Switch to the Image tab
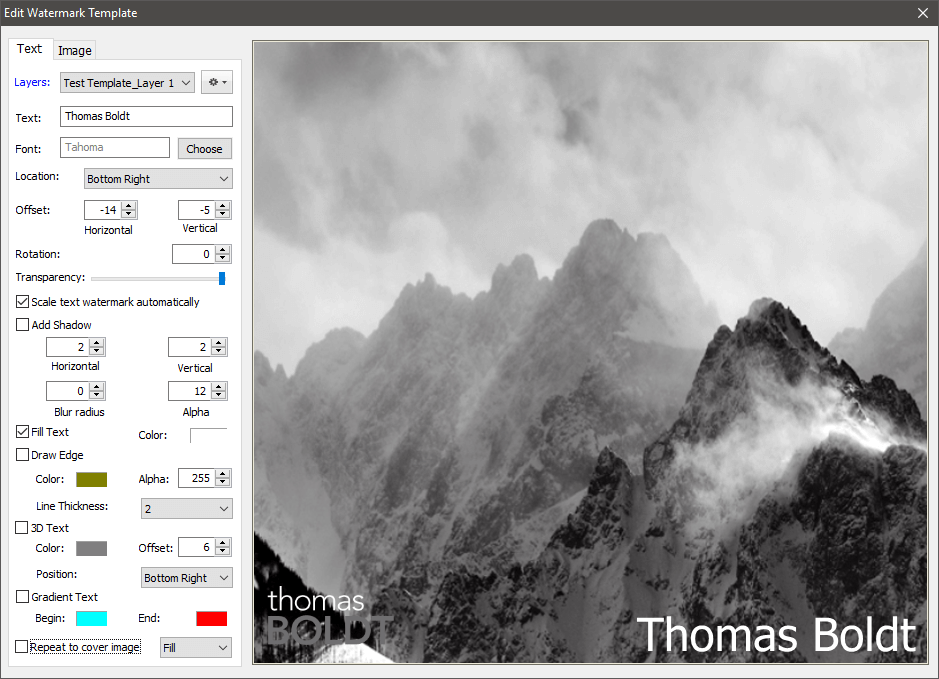The image size is (939, 679). tap(75, 50)
